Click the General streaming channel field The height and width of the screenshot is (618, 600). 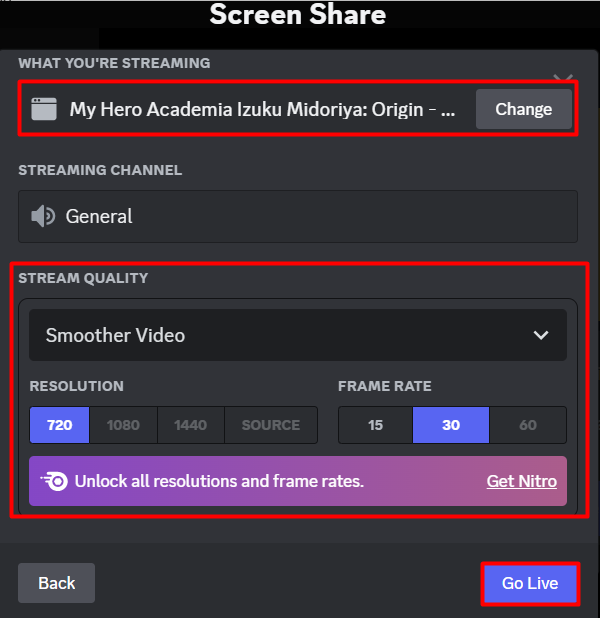coord(298,216)
